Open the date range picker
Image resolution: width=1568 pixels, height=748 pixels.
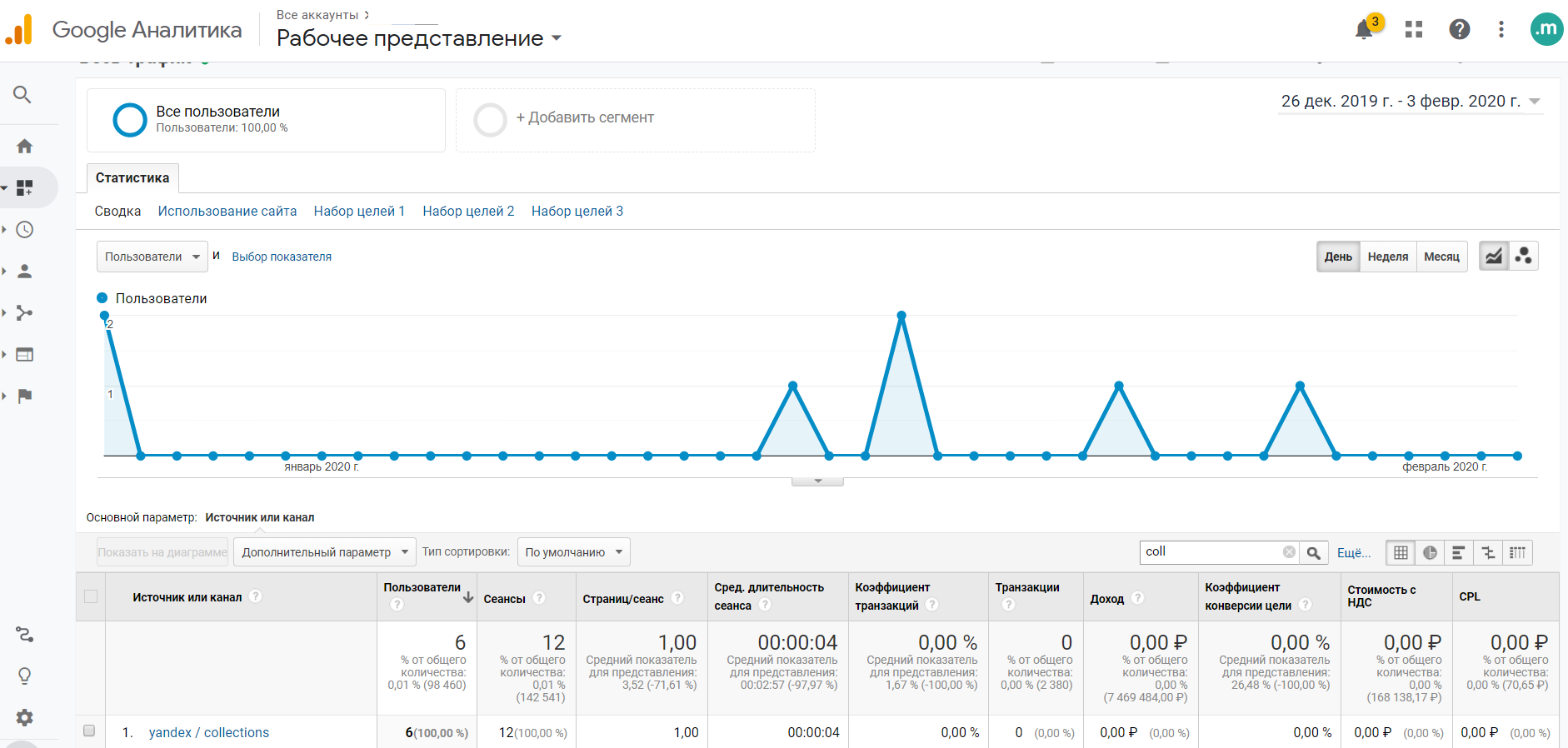pyautogui.click(x=1411, y=102)
